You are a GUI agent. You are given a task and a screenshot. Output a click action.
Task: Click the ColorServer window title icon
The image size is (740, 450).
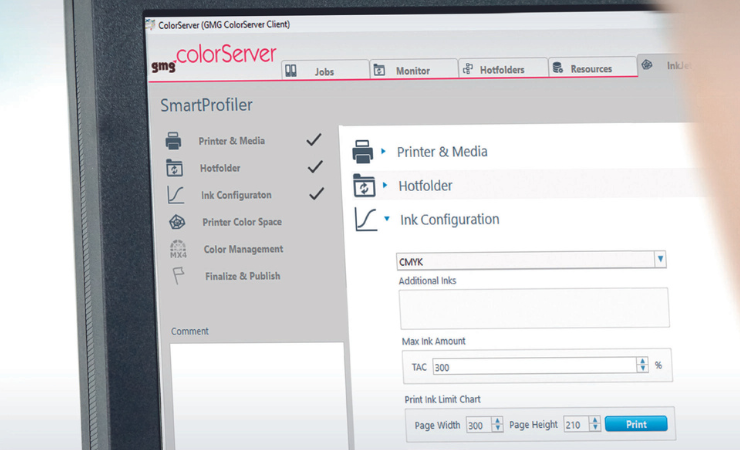point(151,25)
